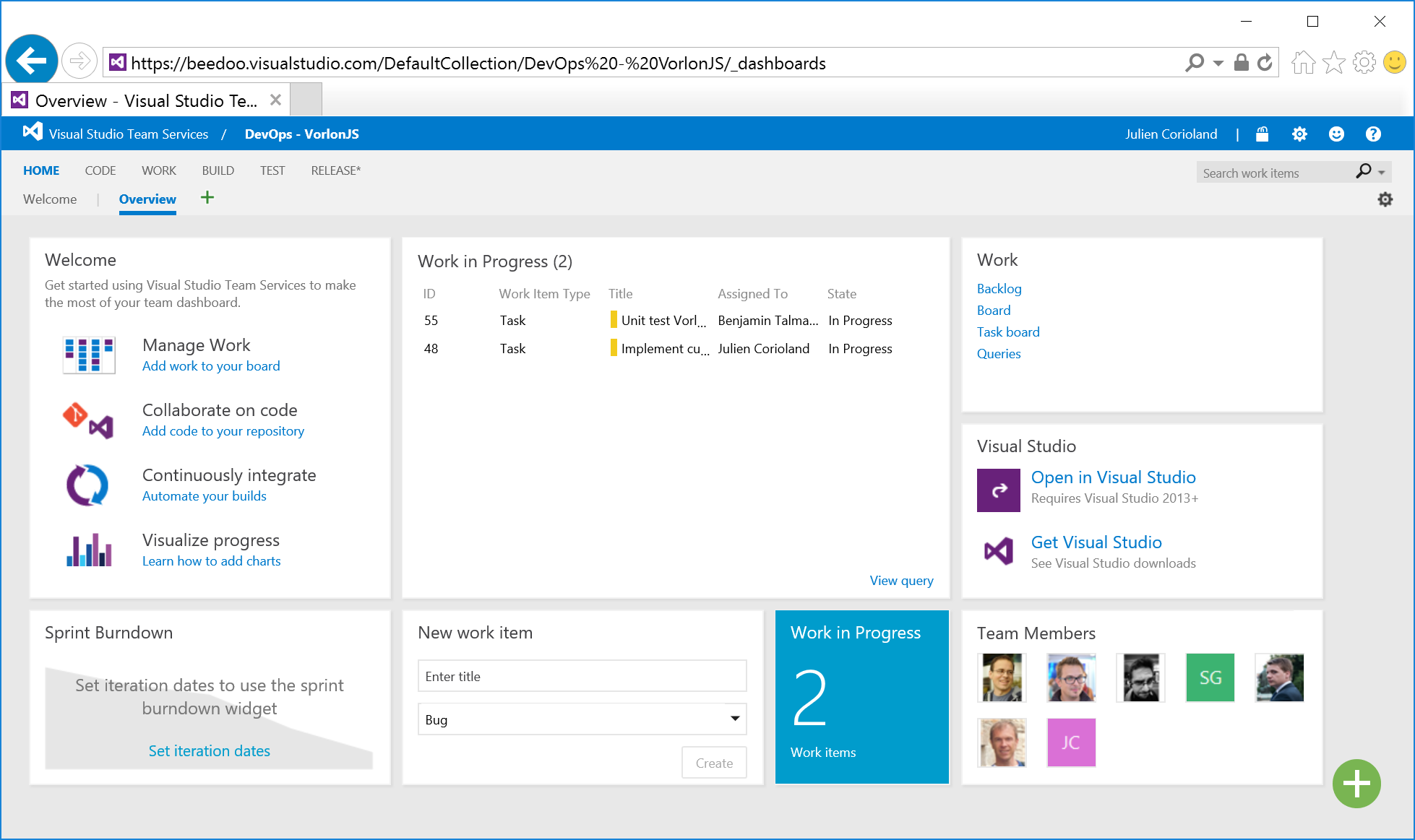Click the SG team member avatar
The height and width of the screenshot is (840, 1415).
coord(1210,677)
